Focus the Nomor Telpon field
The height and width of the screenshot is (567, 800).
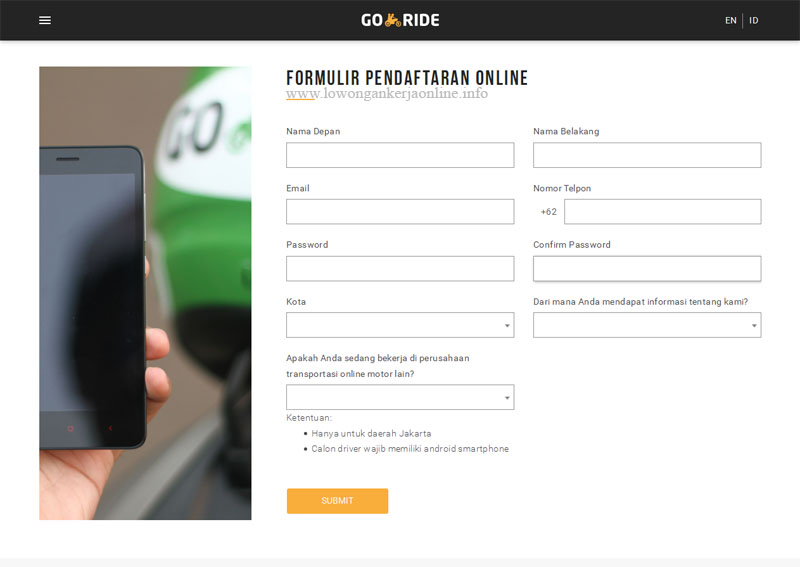point(663,212)
